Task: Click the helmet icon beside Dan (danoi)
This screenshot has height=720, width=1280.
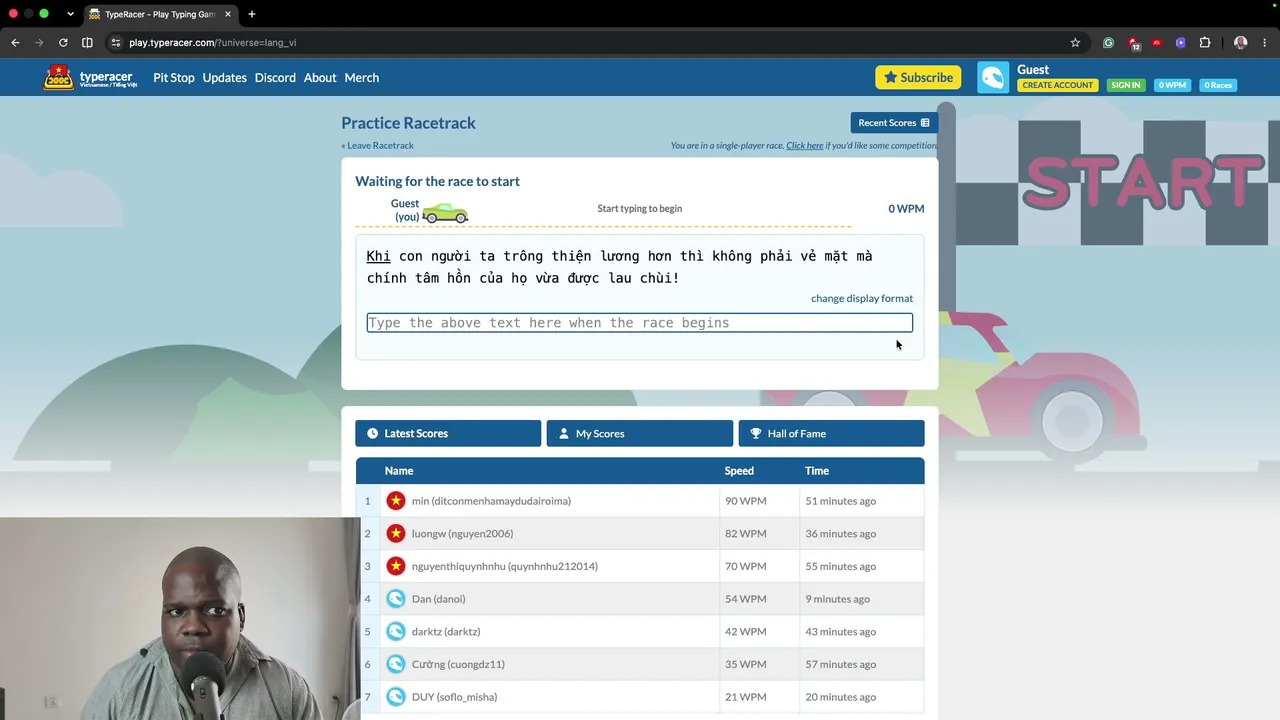Action: coord(396,599)
